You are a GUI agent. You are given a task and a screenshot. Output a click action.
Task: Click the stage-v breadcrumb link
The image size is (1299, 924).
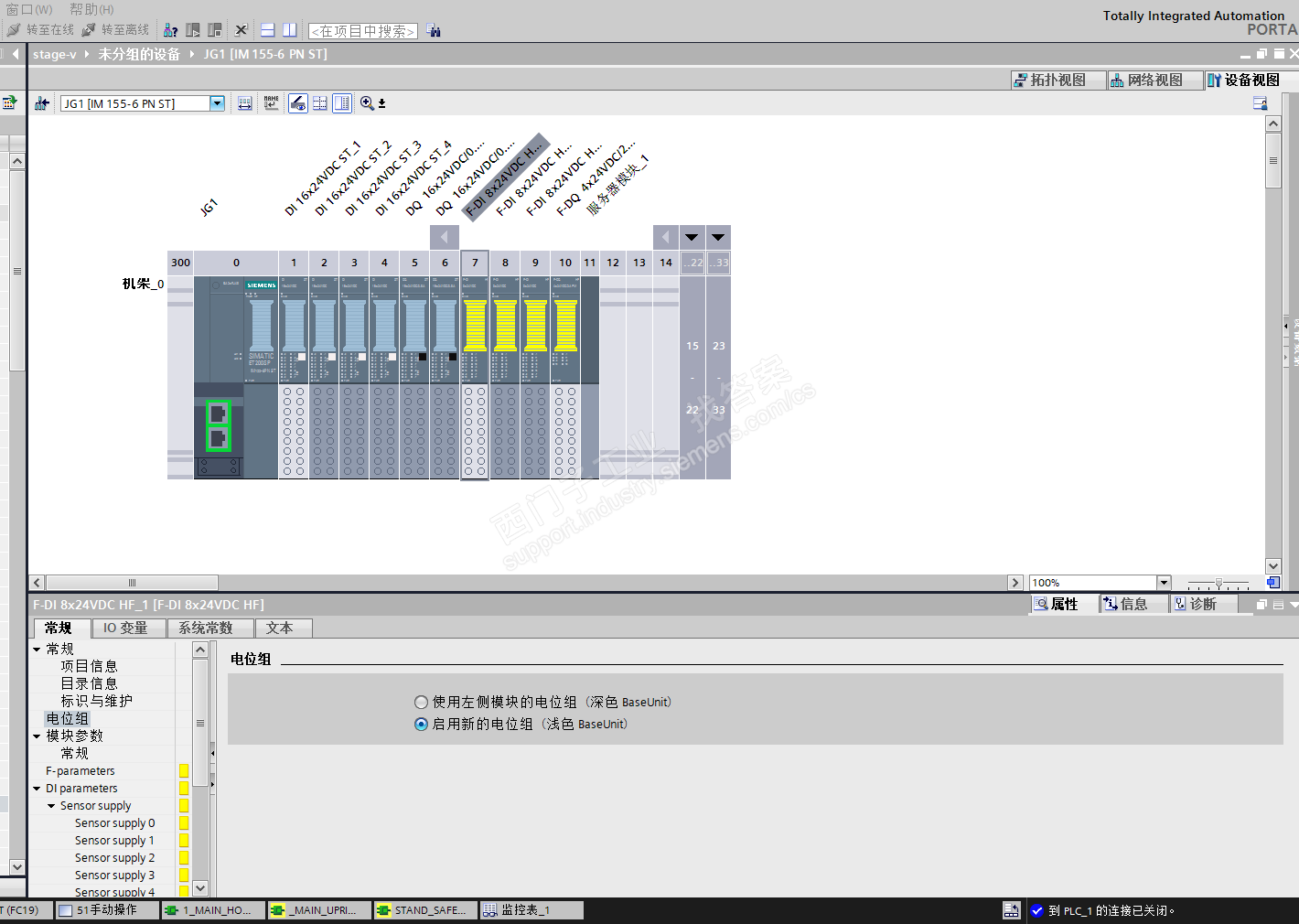[x=55, y=54]
